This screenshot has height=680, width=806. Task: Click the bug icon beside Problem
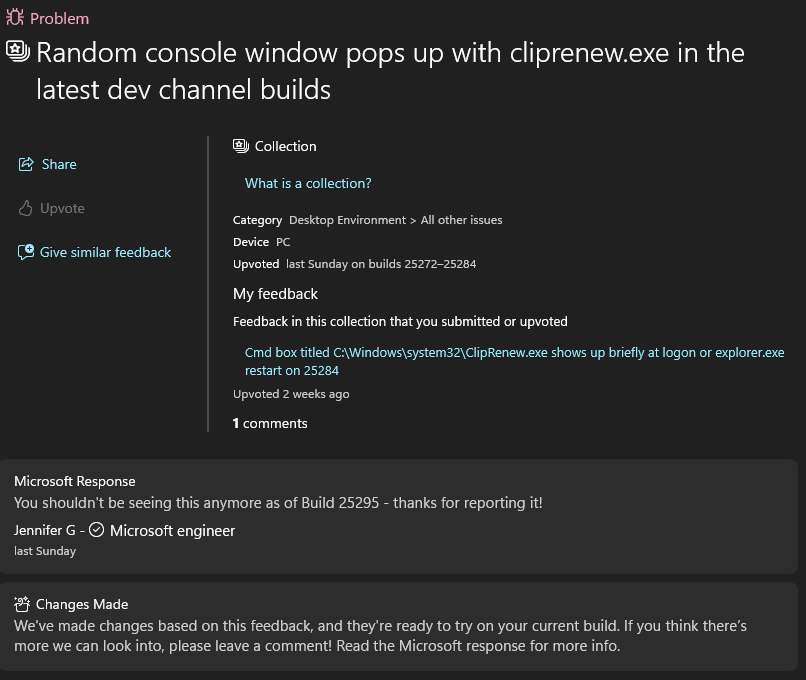[x=15, y=18]
